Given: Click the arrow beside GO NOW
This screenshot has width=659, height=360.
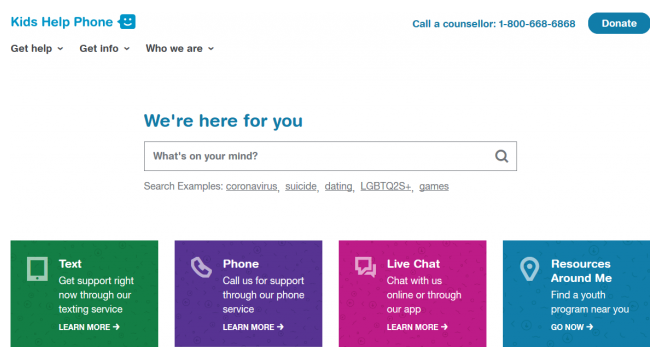Looking at the screenshot, I should [590, 327].
